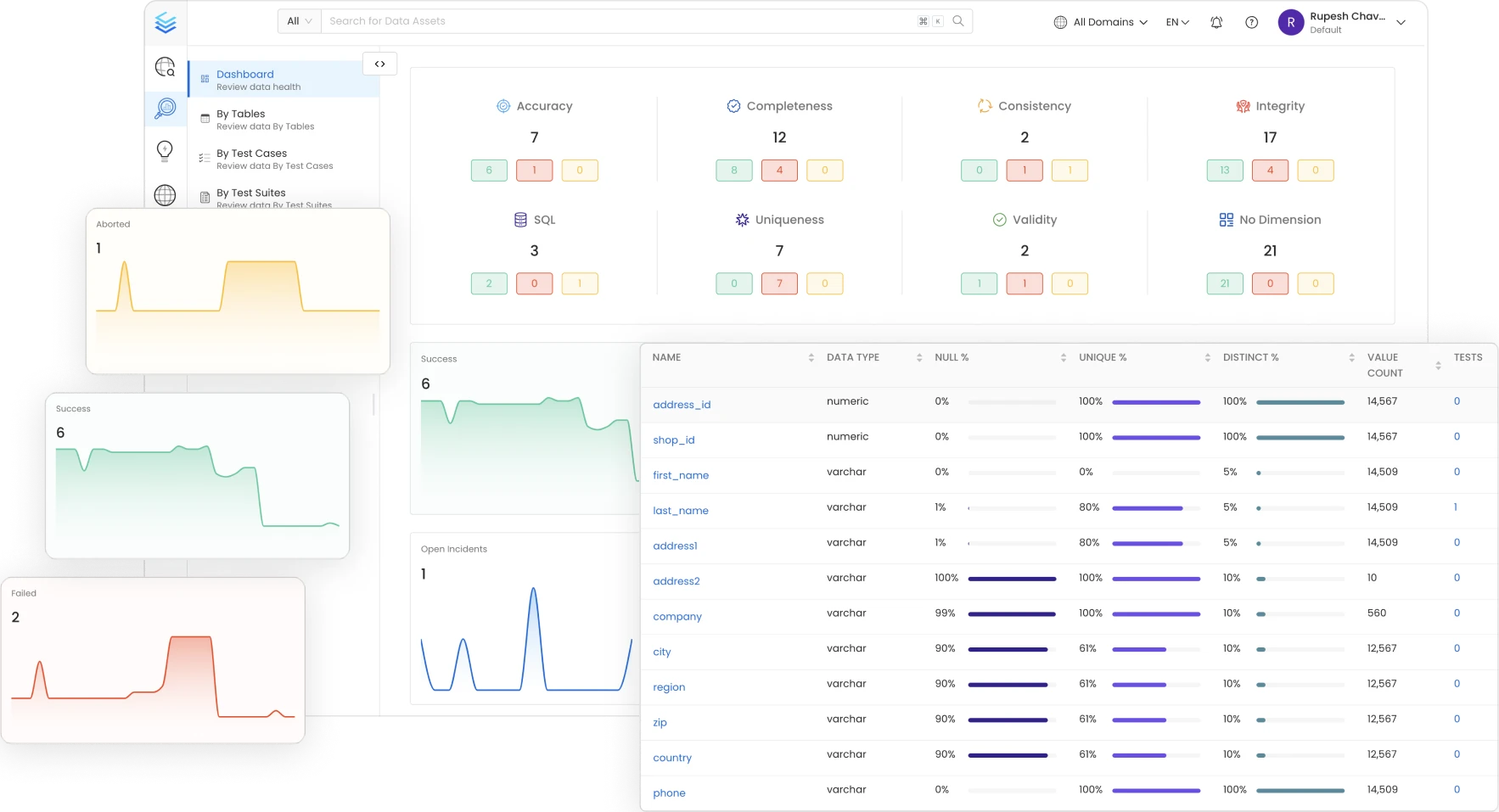Image resolution: width=1499 pixels, height=812 pixels.
Task: Open the Explore sidebar icon
Action: [166, 67]
